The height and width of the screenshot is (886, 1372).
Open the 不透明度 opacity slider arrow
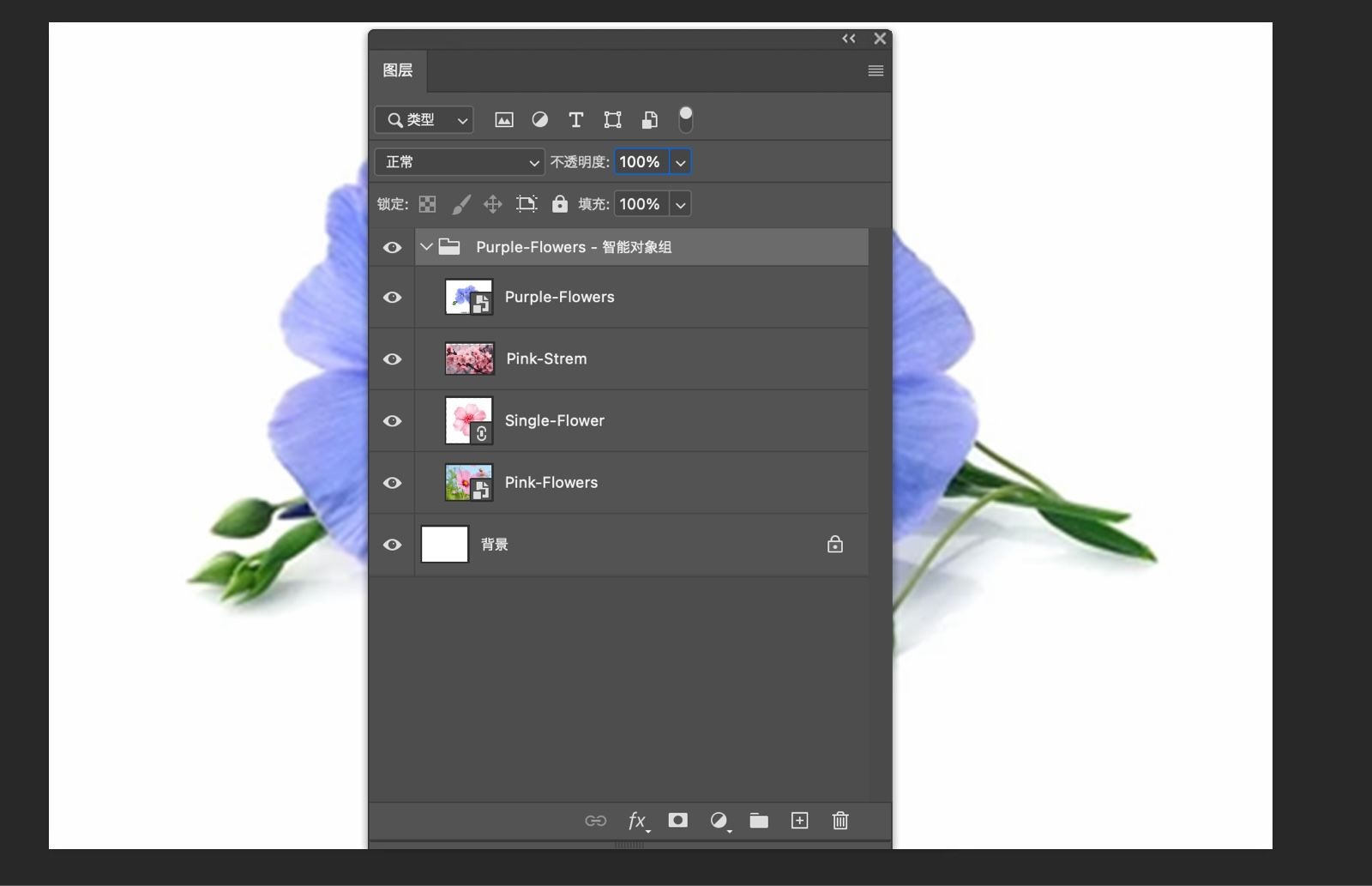680,162
